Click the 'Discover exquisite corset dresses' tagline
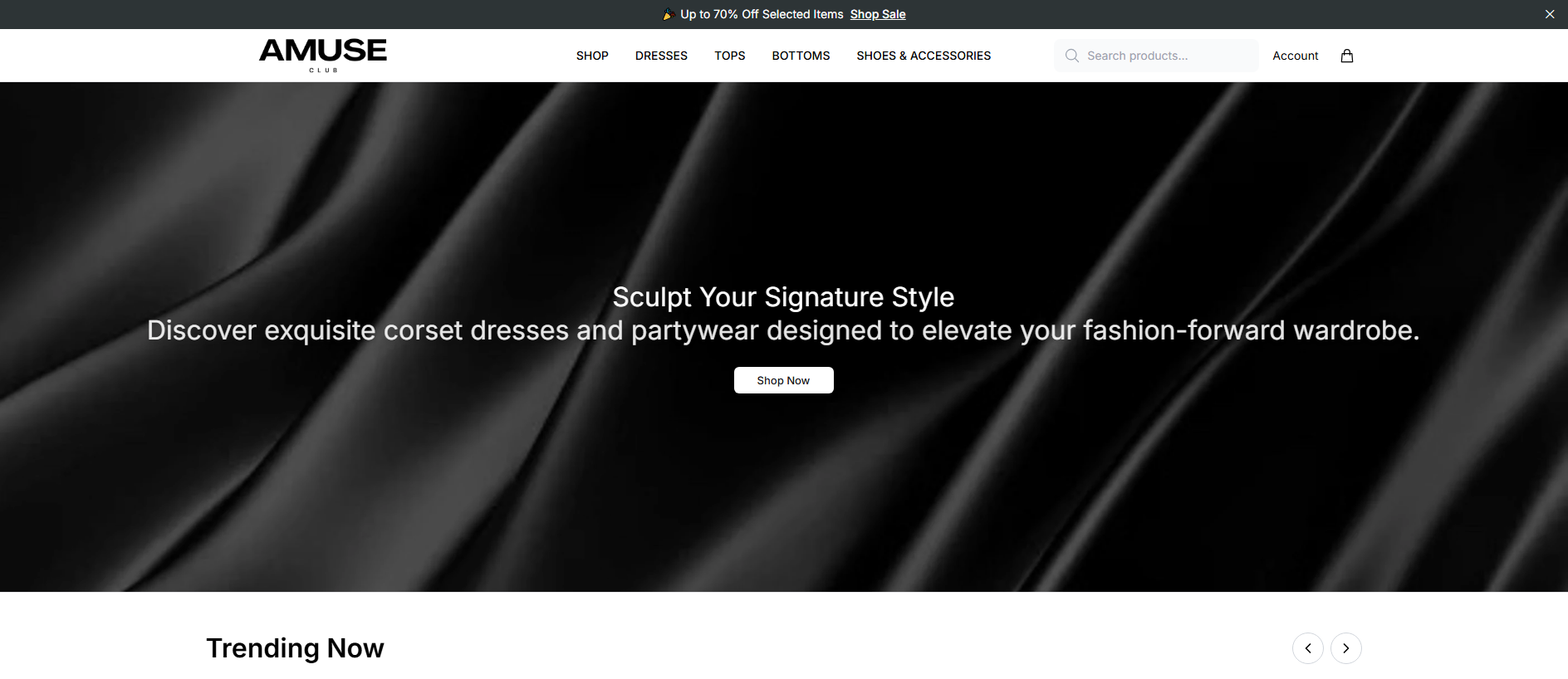Screen dimensions: 1568x679 tap(783, 330)
